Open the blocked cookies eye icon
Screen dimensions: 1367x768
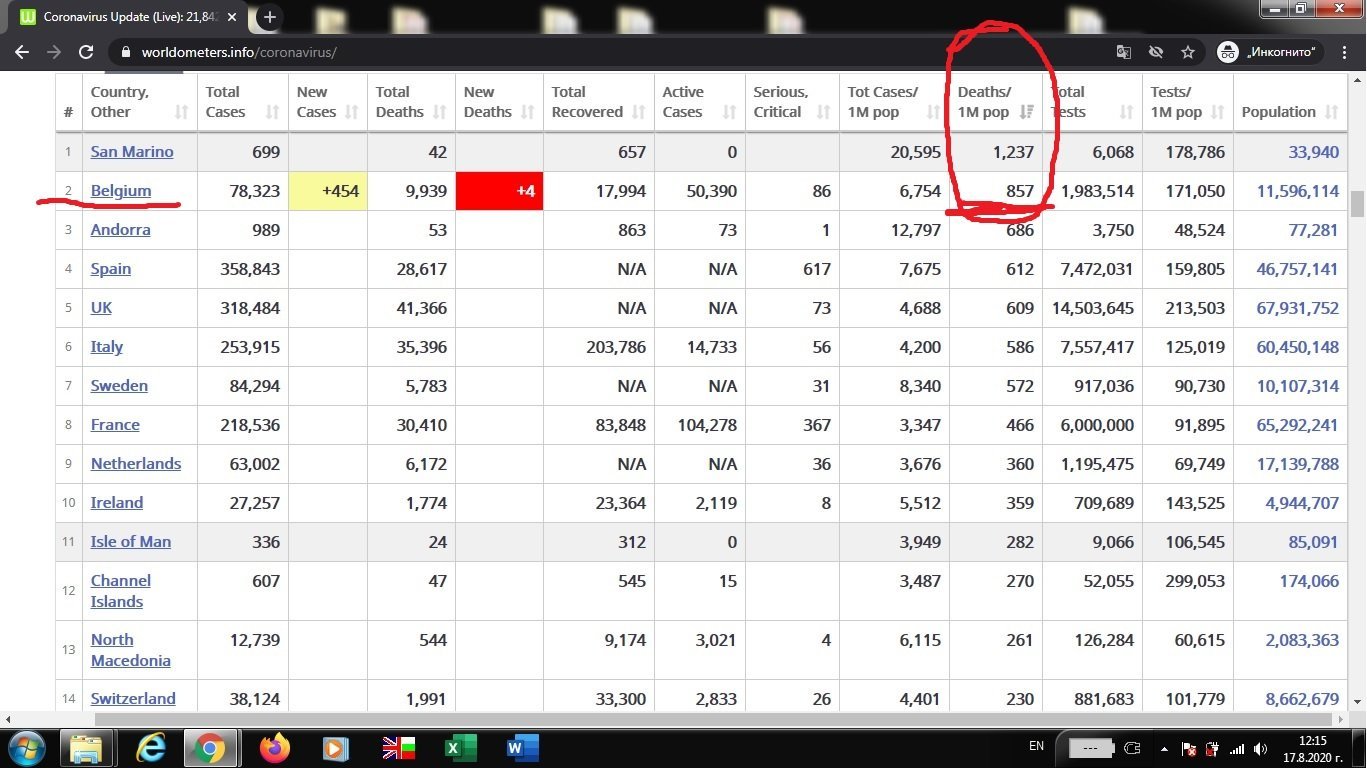tap(1156, 52)
